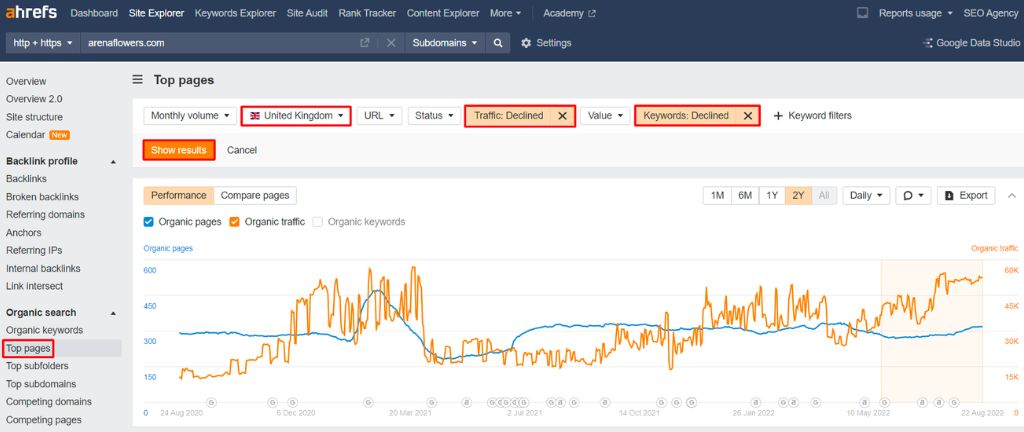Click the Export button
This screenshot has height=432, width=1024.
coord(965,196)
